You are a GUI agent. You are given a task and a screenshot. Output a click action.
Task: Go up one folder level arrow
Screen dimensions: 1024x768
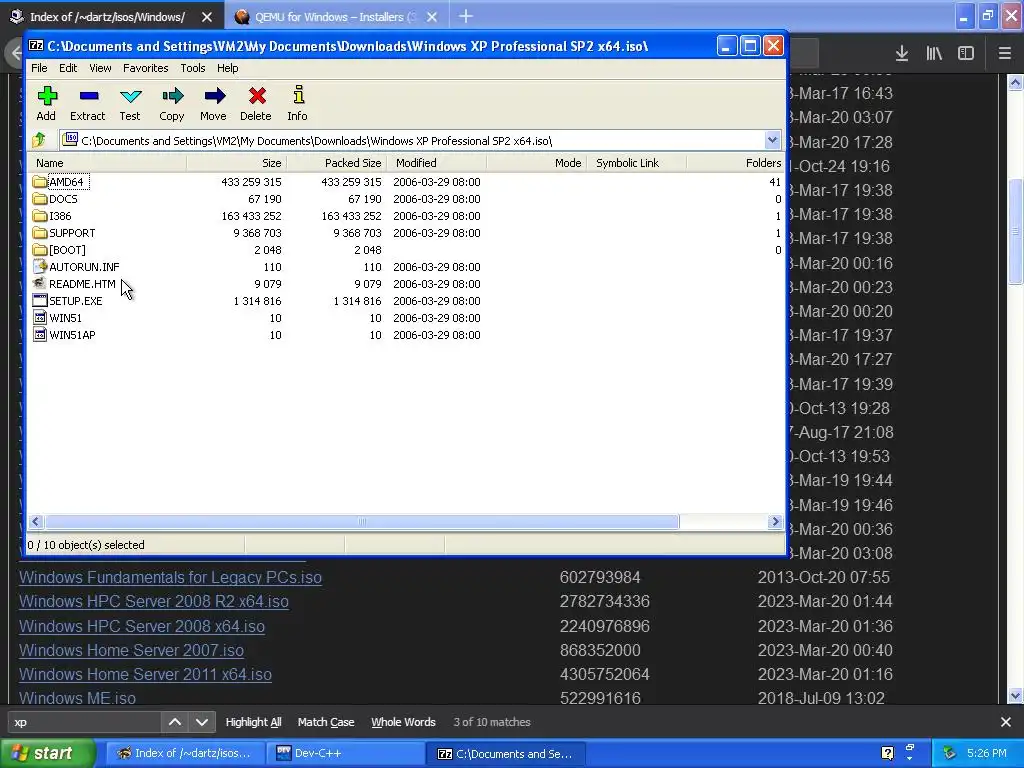(39, 140)
